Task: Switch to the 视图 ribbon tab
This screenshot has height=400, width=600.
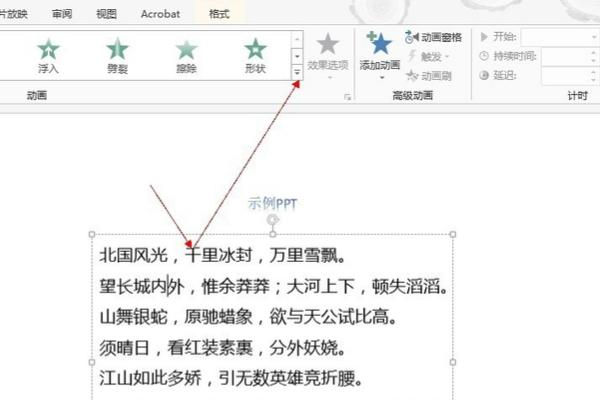Action: point(106,14)
